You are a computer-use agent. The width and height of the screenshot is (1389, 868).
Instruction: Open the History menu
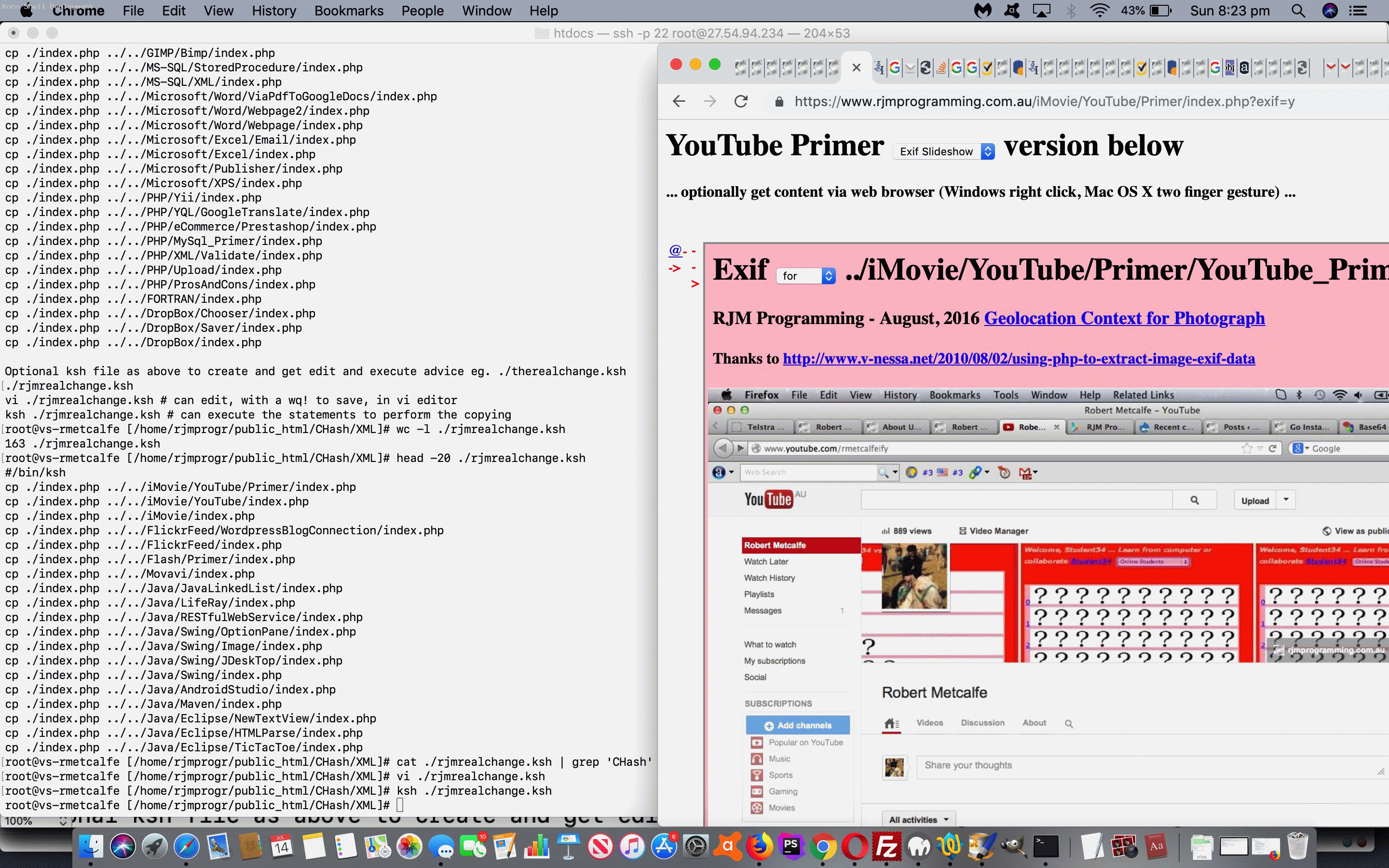tap(274, 11)
